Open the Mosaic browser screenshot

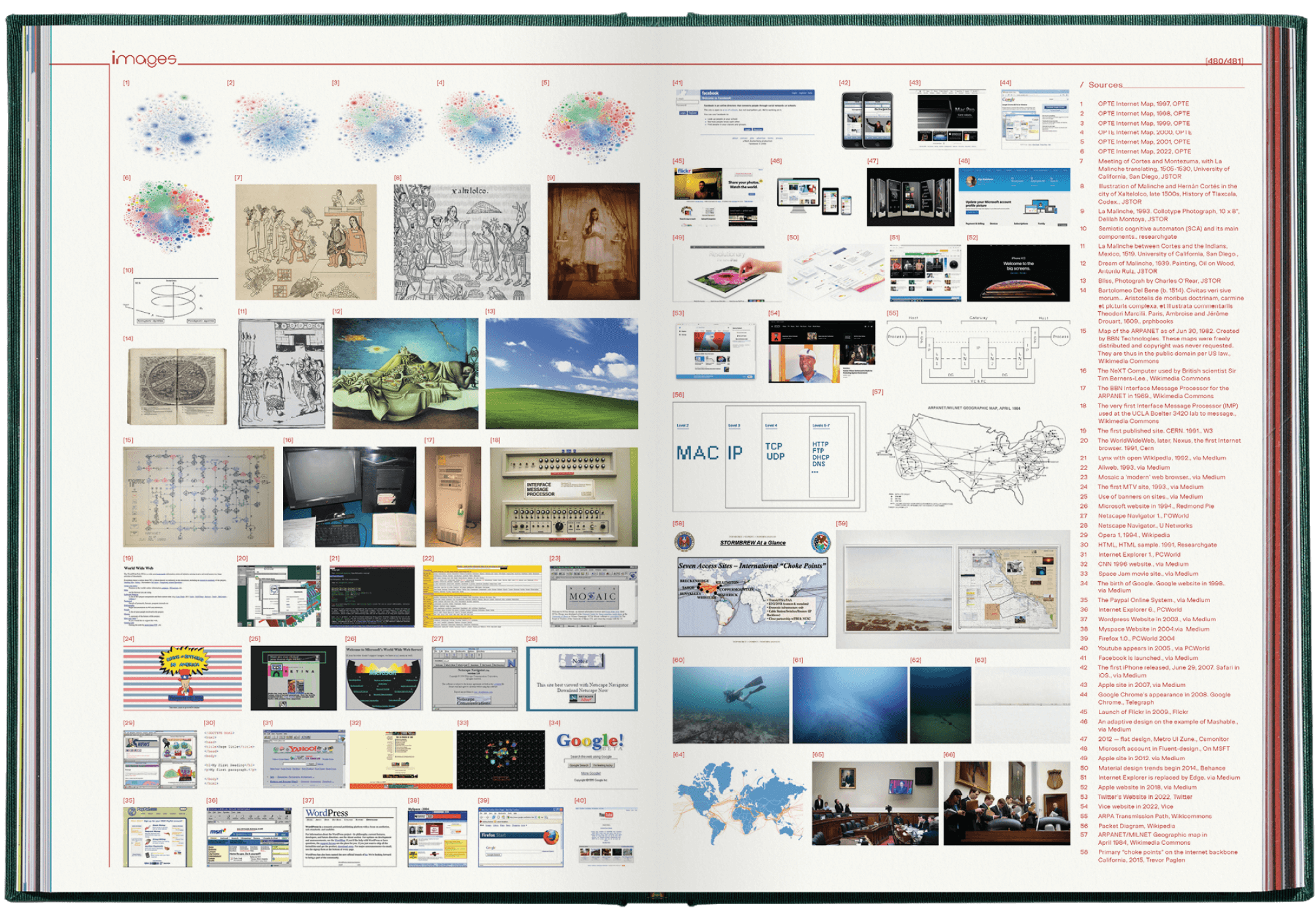[593, 596]
